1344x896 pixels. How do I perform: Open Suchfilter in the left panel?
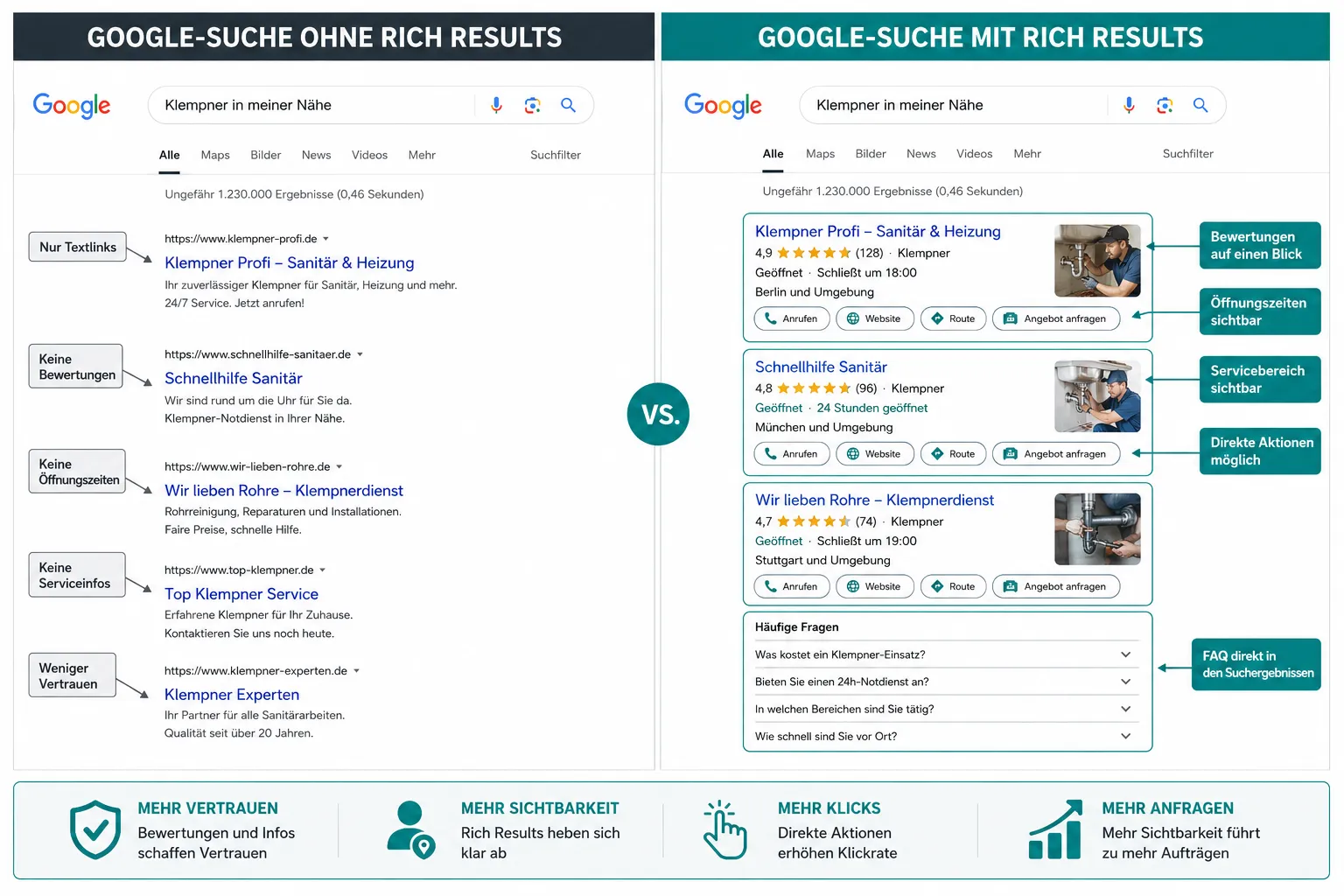[x=555, y=155]
